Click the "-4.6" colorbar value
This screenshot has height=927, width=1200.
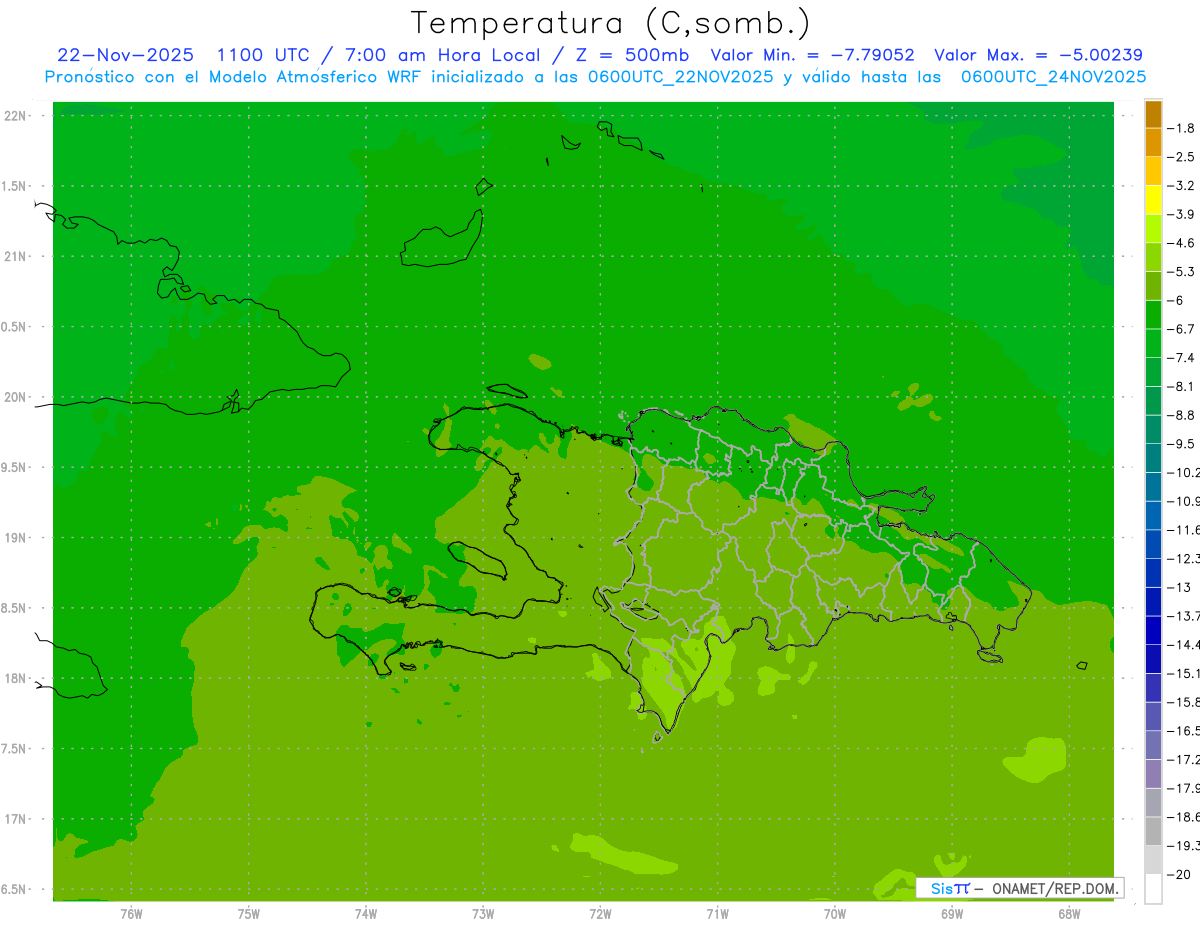tap(1182, 243)
